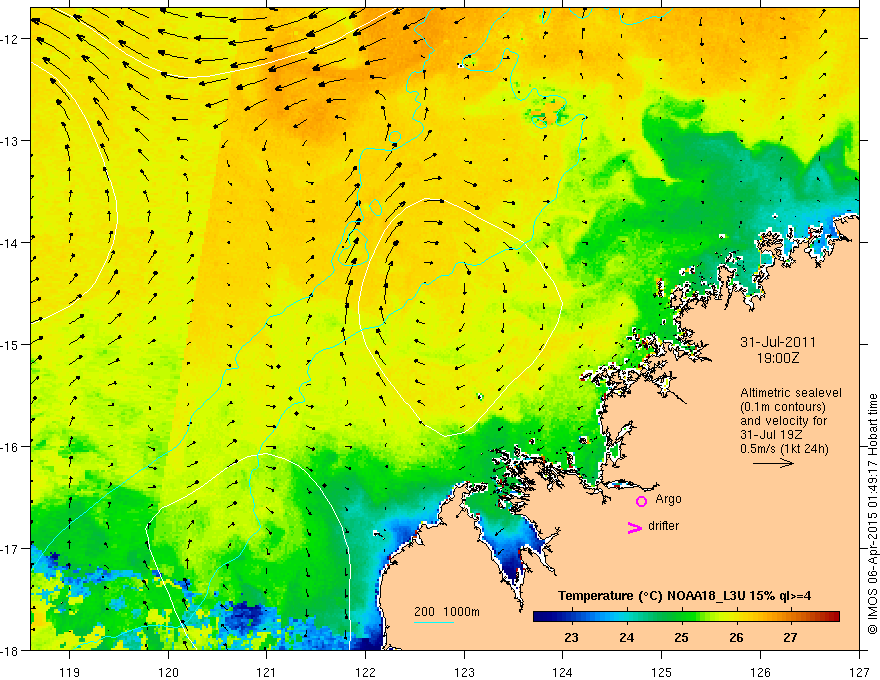Click the latitude axis label -13
The height and width of the screenshot is (680, 880).
tap(12, 140)
